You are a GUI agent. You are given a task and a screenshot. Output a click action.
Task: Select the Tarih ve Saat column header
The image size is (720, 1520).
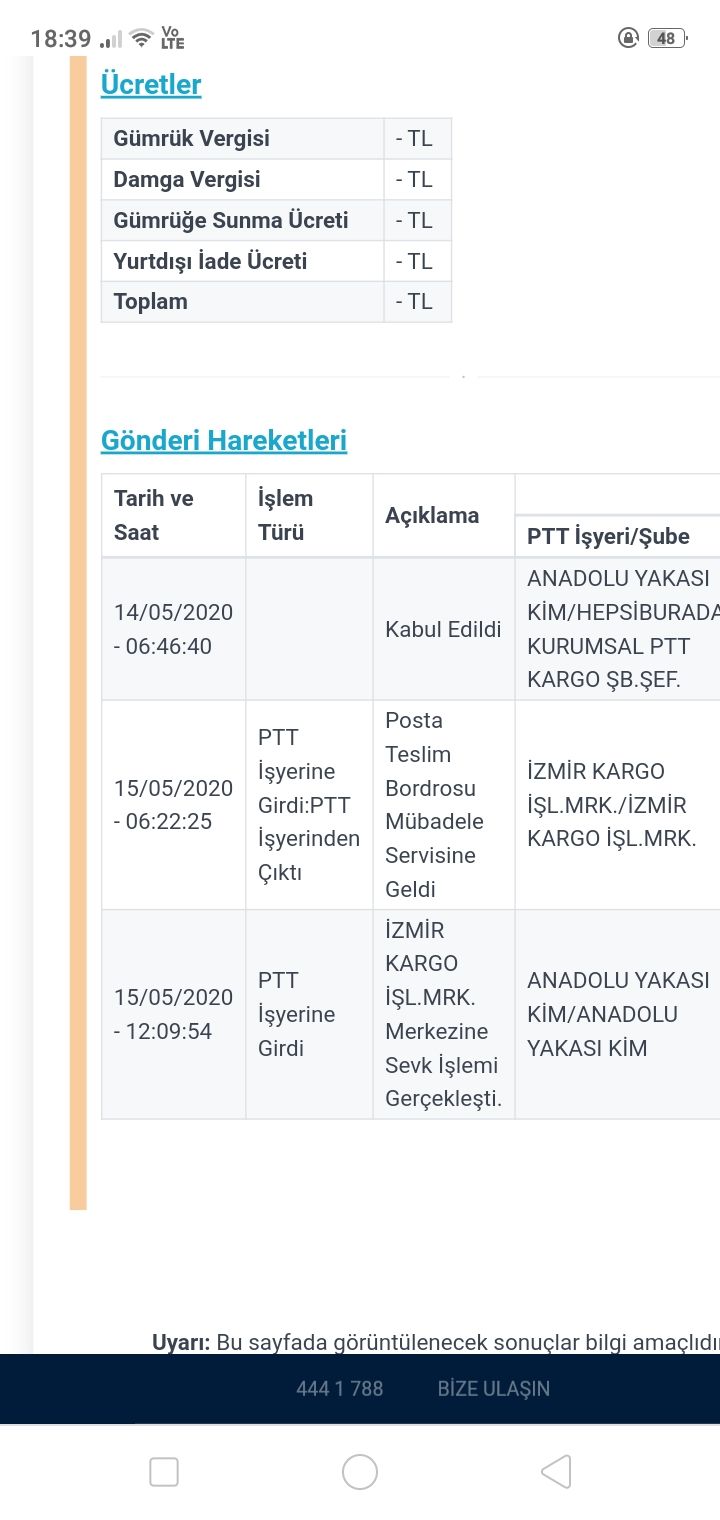click(154, 515)
